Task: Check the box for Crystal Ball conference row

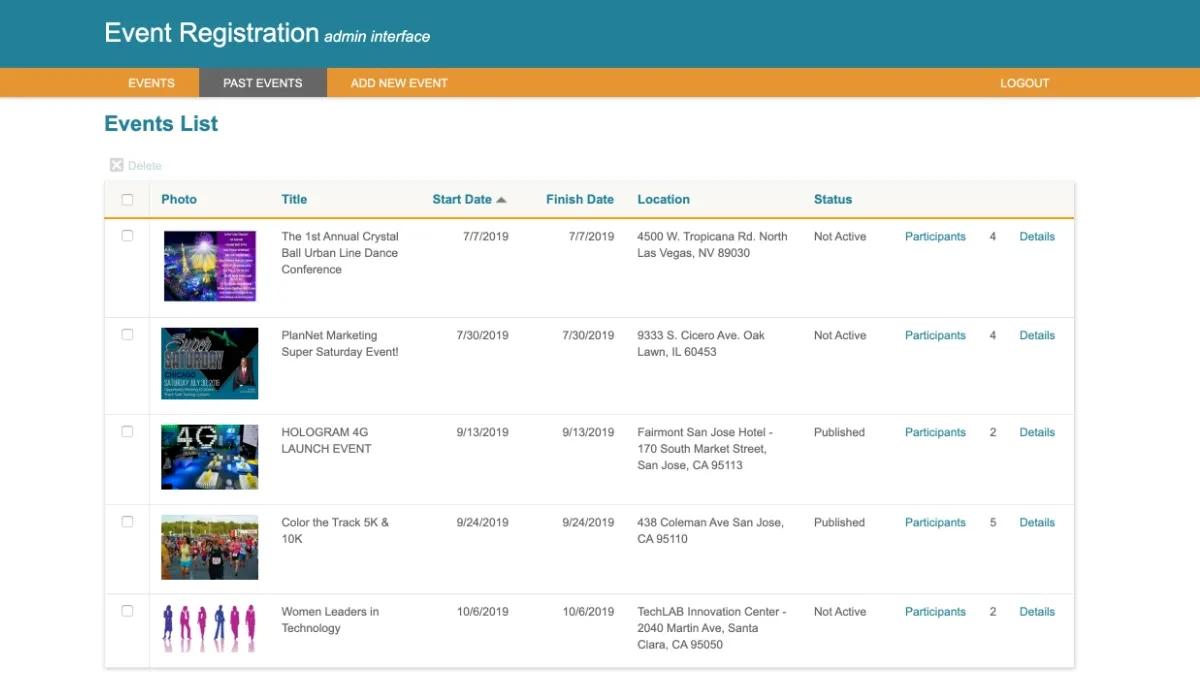Action: point(127,236)
